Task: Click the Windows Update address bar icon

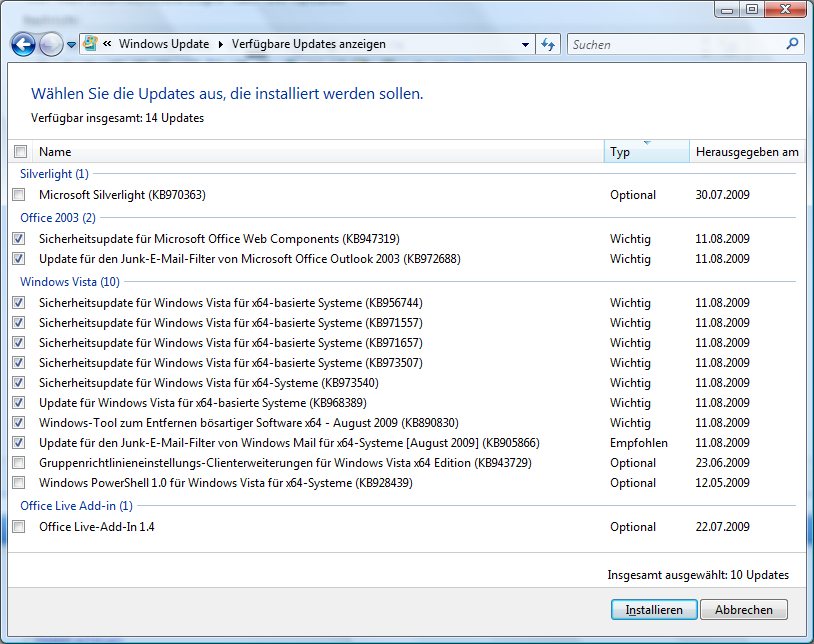Action: [x=90, y=44]
